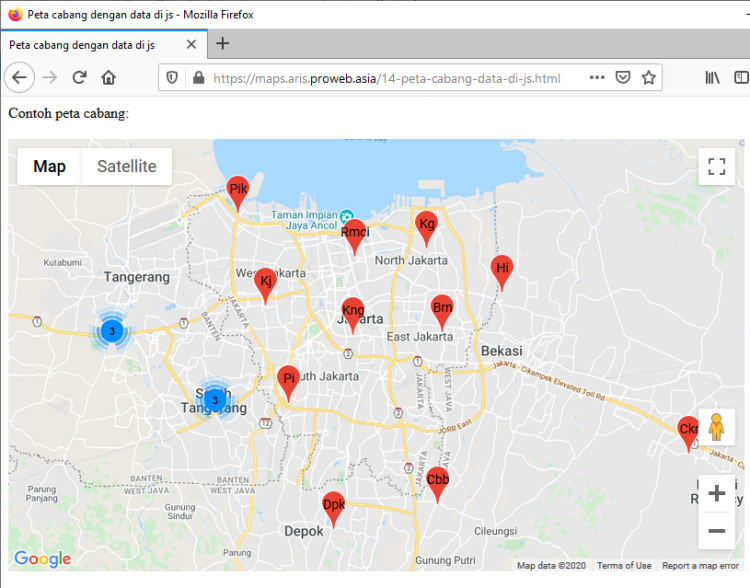This screenshot has width=750, height=588.
Task: Toggle the sidebar view
Action: [x=741, y=78]
